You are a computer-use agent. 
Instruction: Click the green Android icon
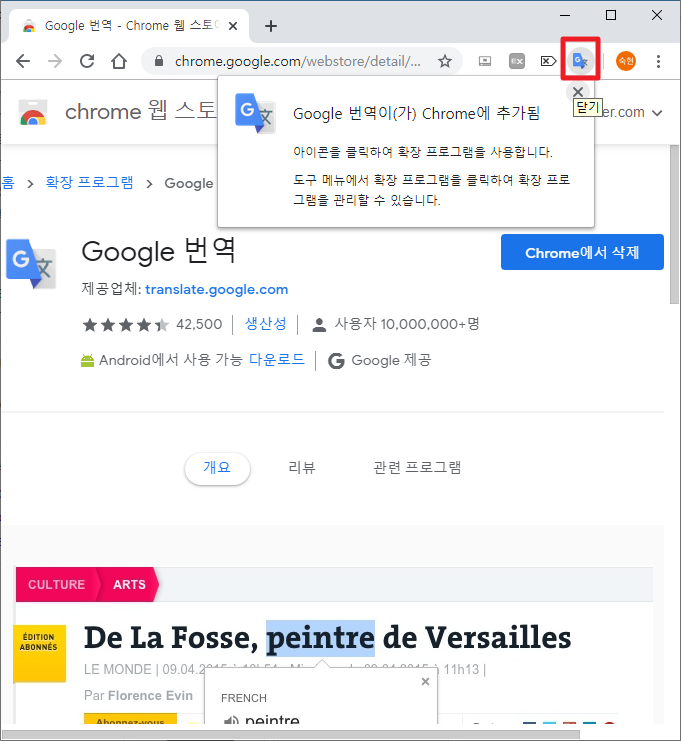pos(87,361)
